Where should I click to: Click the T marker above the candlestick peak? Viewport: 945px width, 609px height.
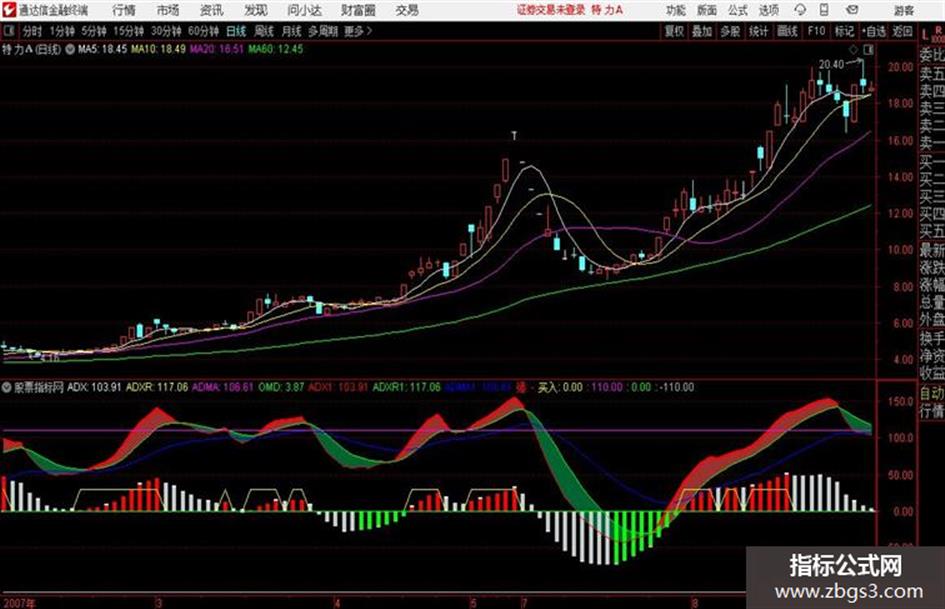(x=514, y=136)
